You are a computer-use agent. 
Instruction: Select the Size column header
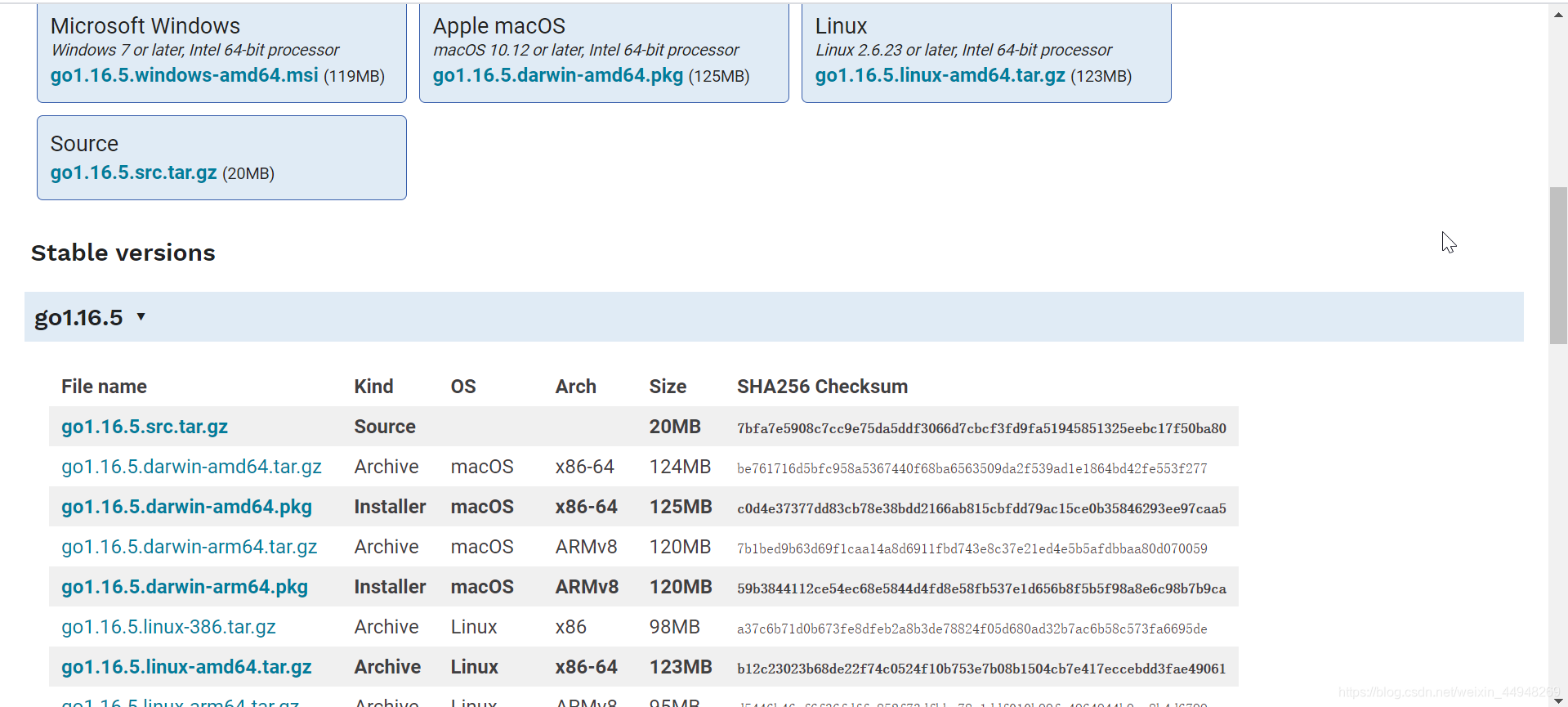tap(668, 387)
